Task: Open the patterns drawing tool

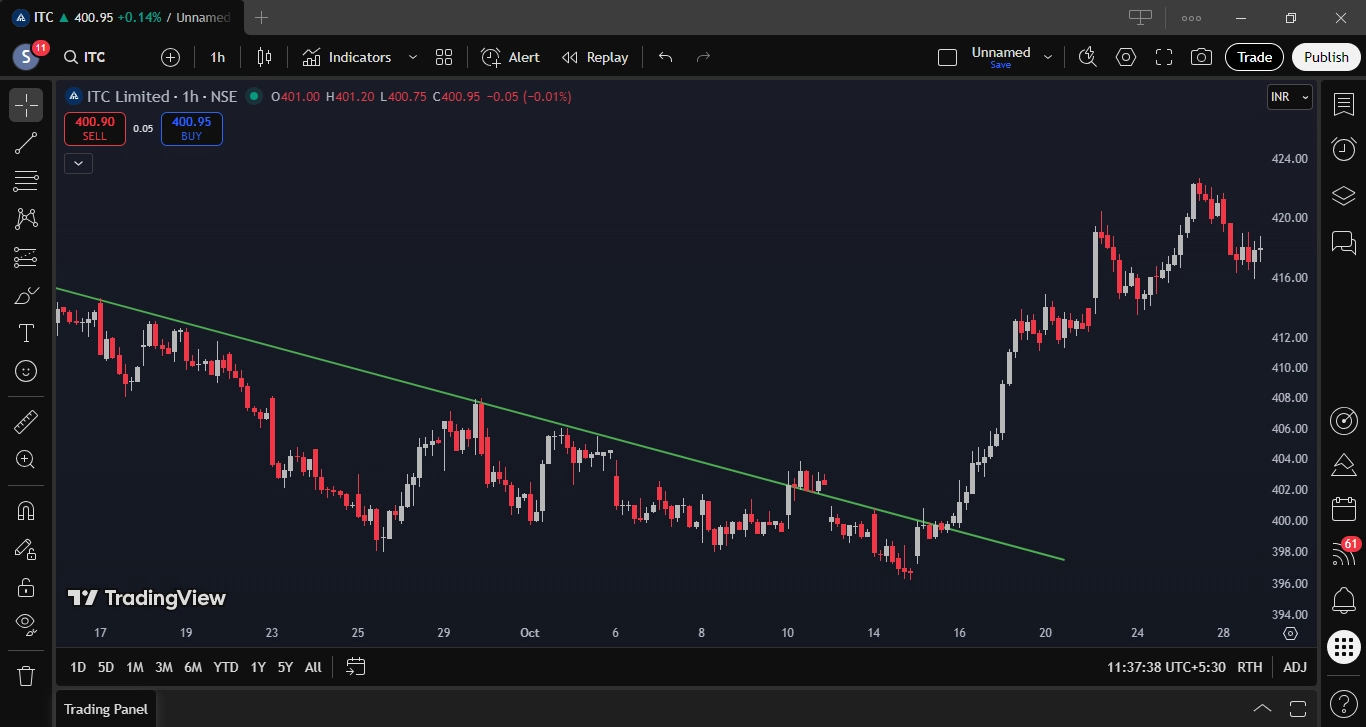Action: [x=26, y=219]
